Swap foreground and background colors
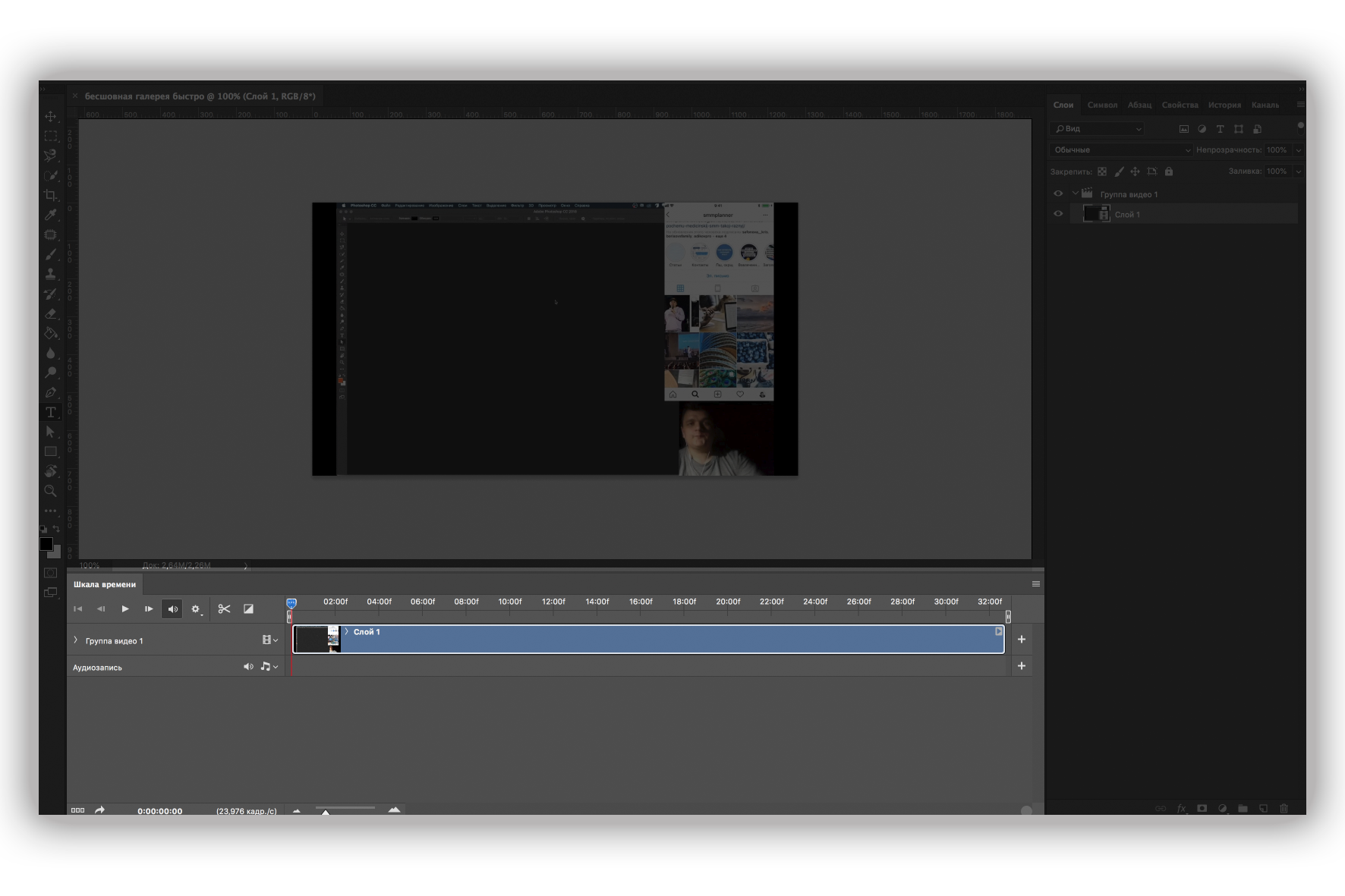Image resolution: width=1345 pixels, height=896 pixels. pyautogui.click(x=56, y=529)
